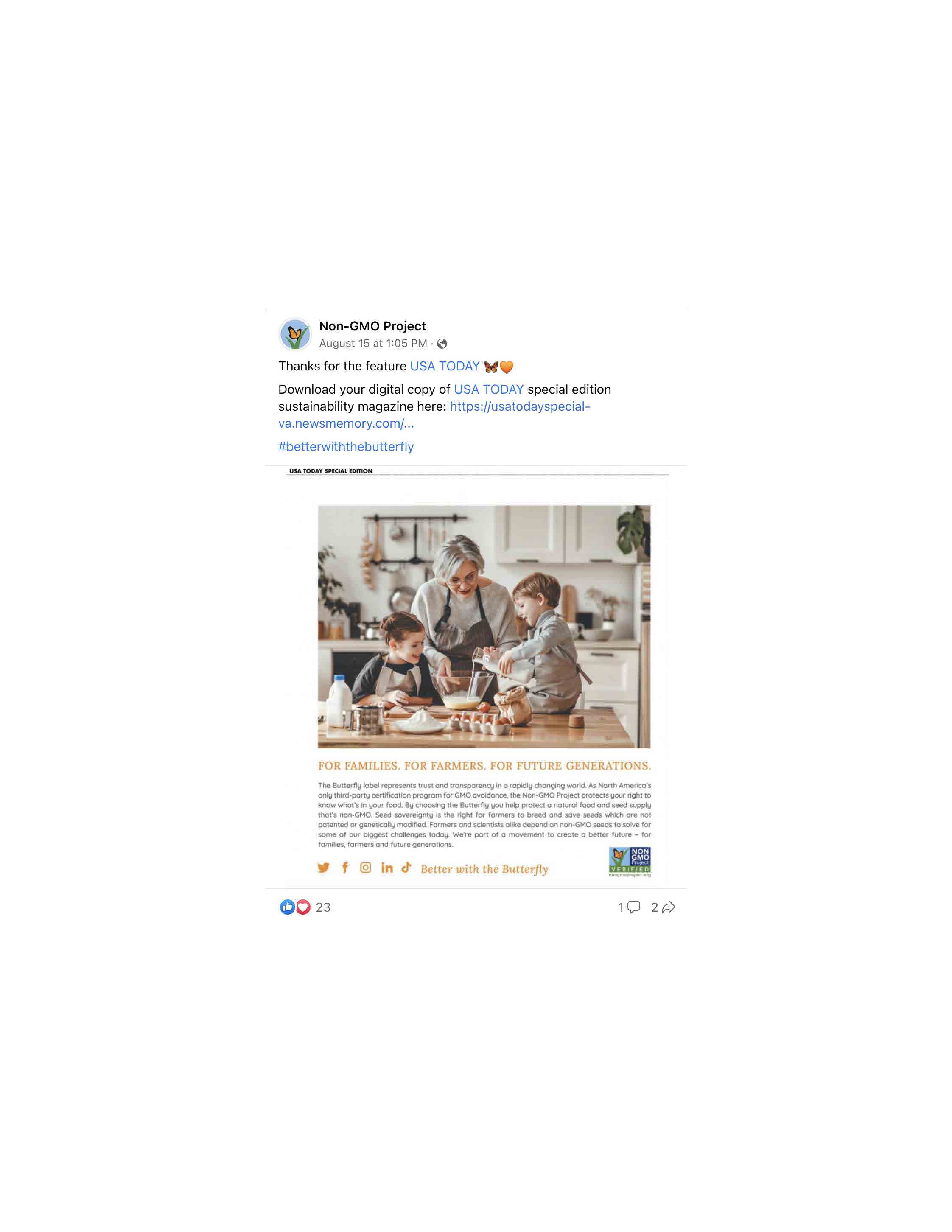Click the orange heart emoji
The height and width of the screenshot is (1232, 952).
(507, 367)
